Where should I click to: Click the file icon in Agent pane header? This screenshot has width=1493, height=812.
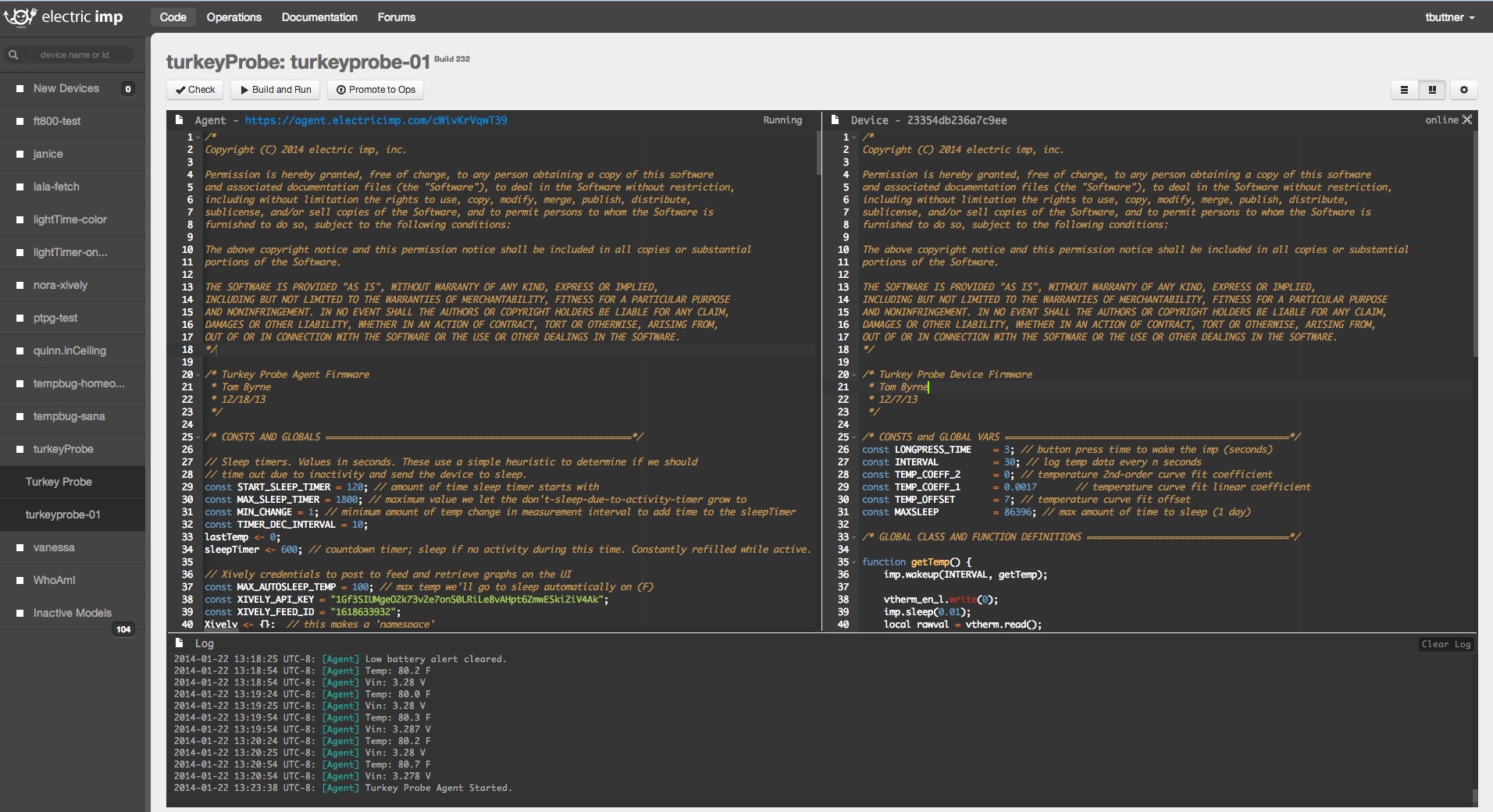[180, 120]
